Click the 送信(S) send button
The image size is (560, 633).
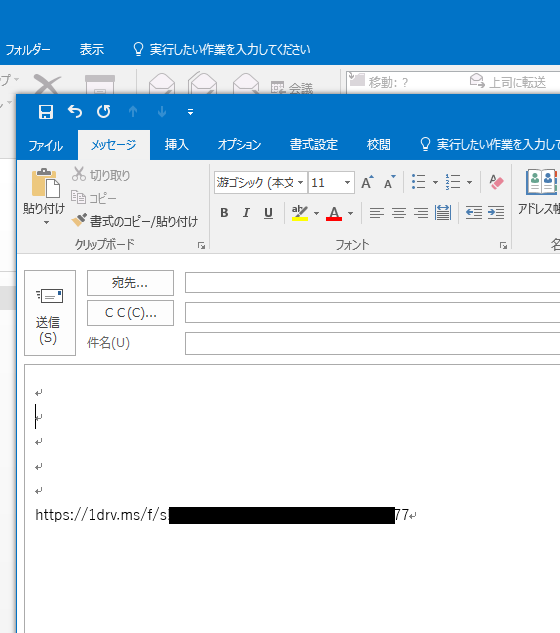click(x=50, y=313)
